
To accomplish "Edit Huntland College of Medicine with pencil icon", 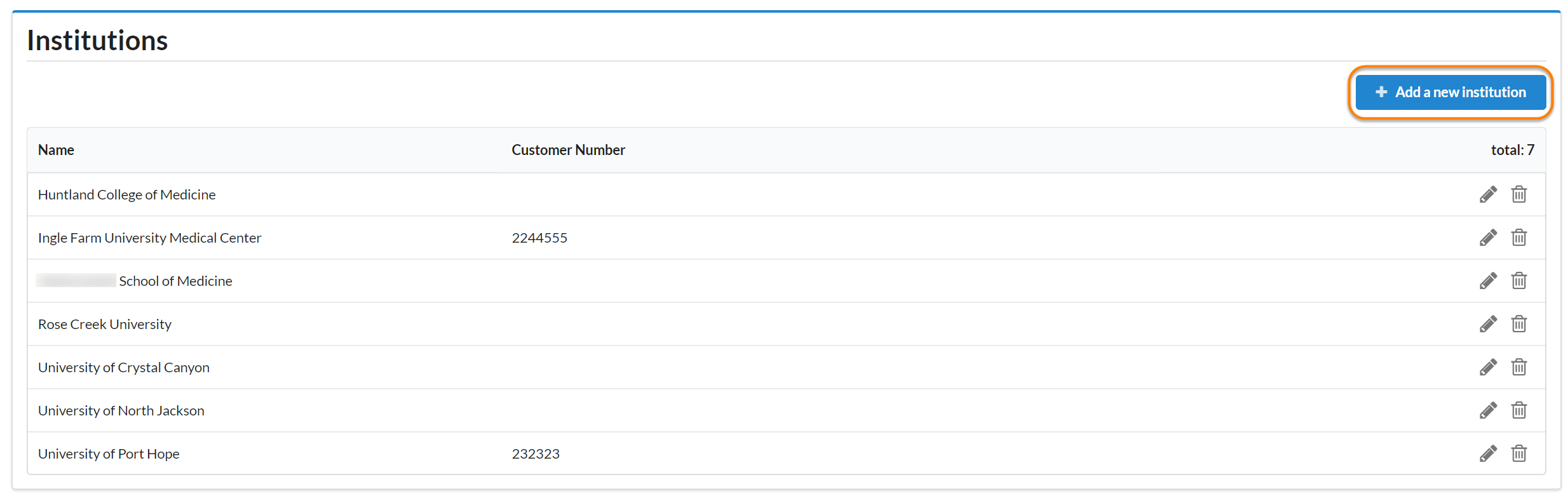I will point(1488,194).
